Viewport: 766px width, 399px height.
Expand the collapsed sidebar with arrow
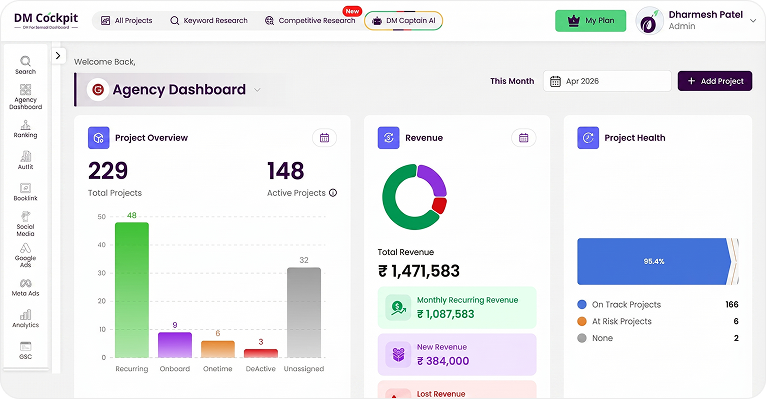pyautogui.click(x=58, y=56)
